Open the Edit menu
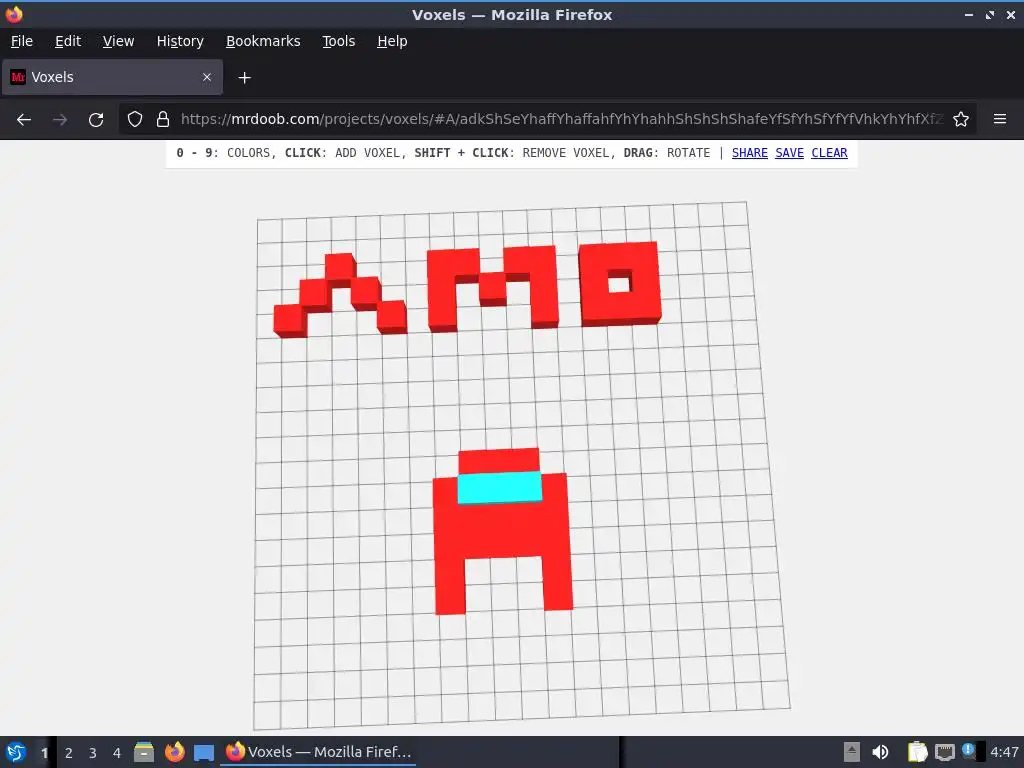Viewport: 1024px width, 768px height. pyautogui.click(x=68, y=41)
